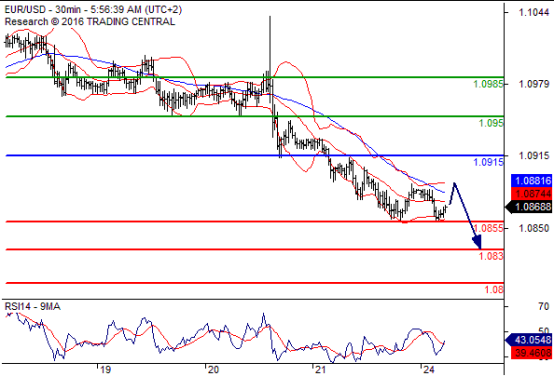The height and width of the screenshot is (377, 554).
Task: Click the date marker 21 on time axis
Action: click(320, 370)
